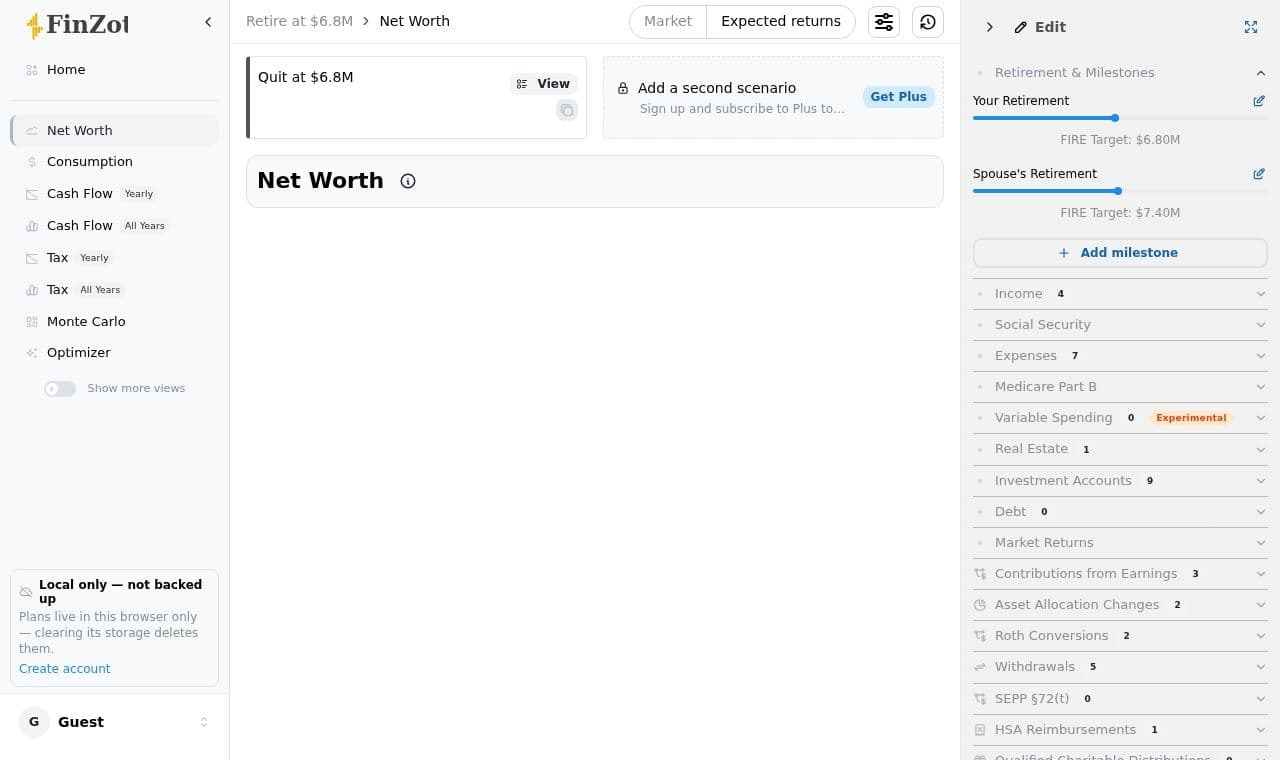Click the View button on Quit scenario
The height and width of the screenshot is (760, 1280).
[543, 84]
